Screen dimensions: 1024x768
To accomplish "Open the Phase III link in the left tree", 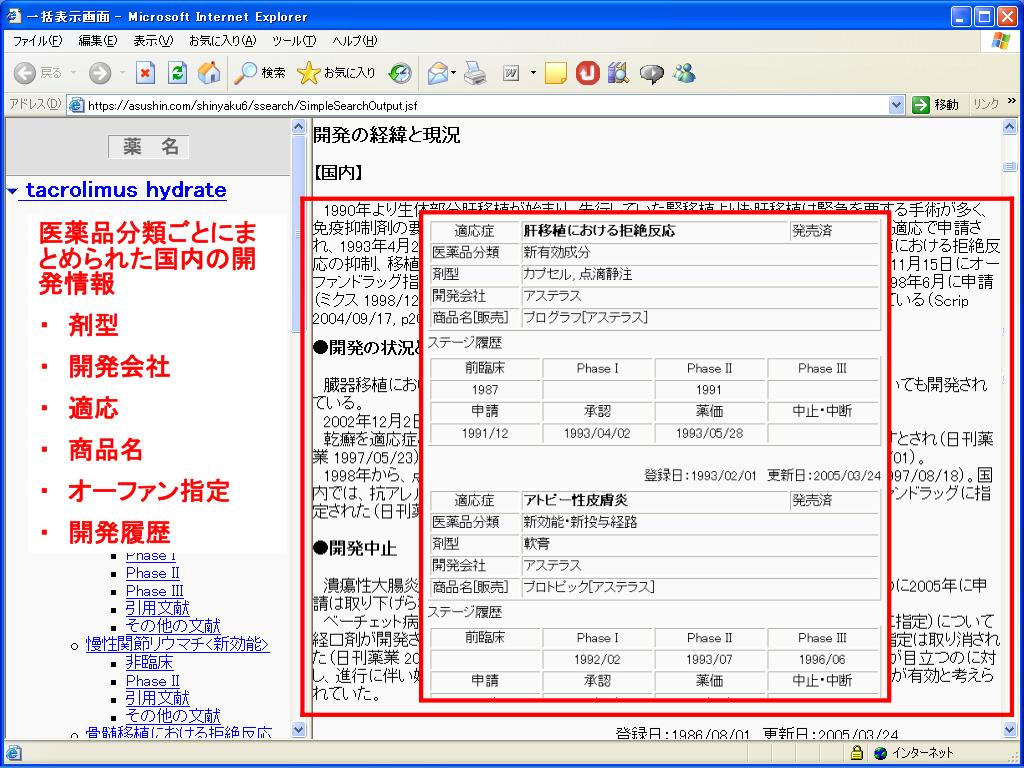I will click(155, 591).
